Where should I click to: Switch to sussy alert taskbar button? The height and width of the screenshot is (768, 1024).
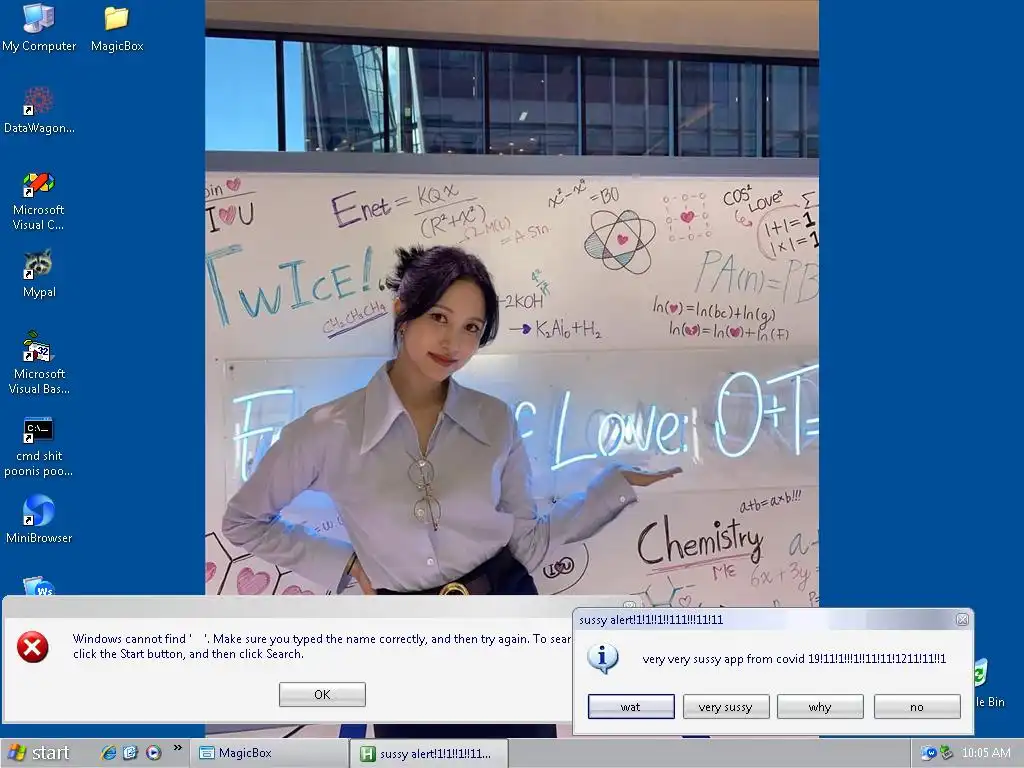pyautogui.click(x=428, y=754)
